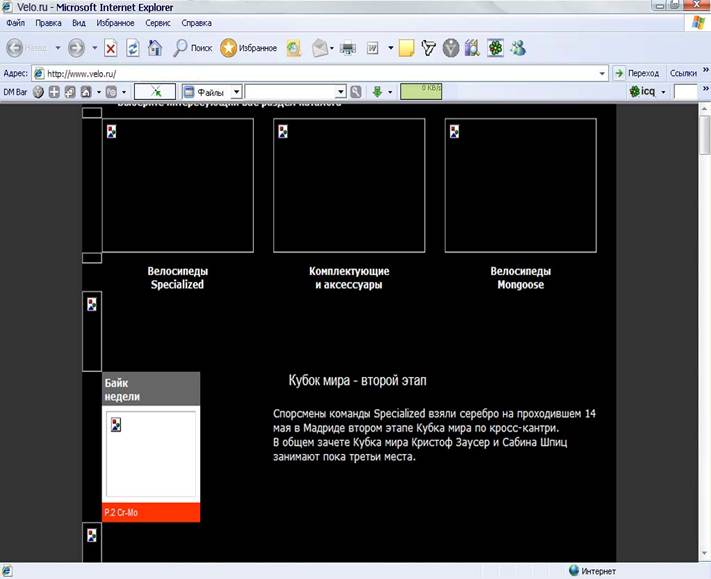This screenshot has height=579, width=711.
Task: Open the History toolbar icon
Action: 294,48
